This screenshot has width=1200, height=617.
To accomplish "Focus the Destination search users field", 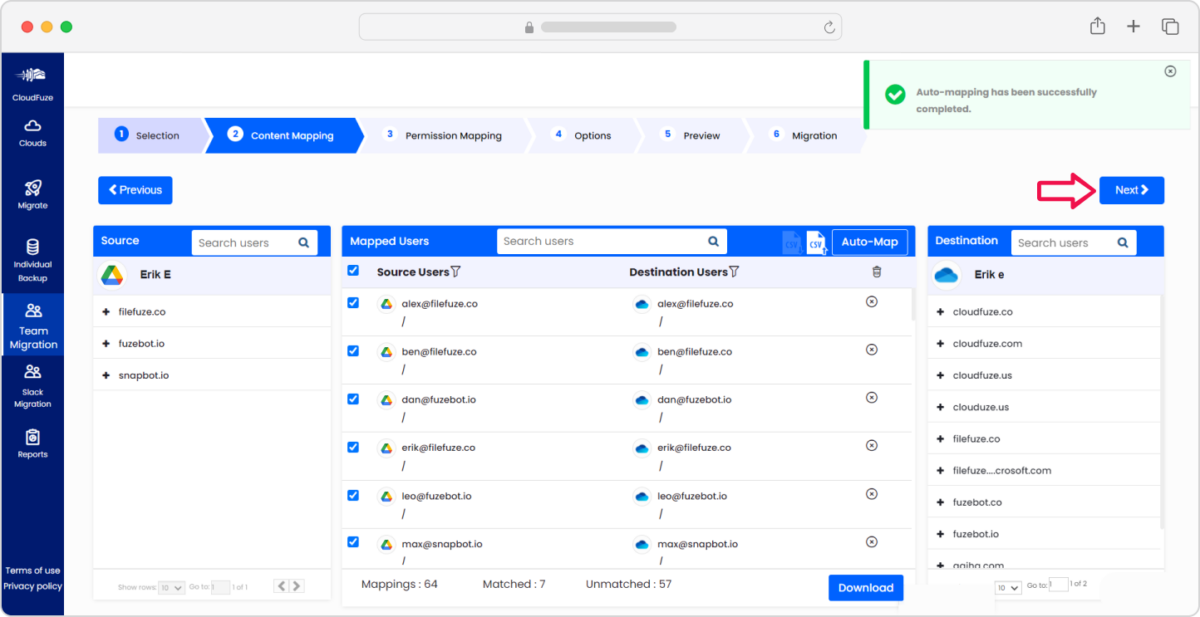I will tap(1073, 242).
